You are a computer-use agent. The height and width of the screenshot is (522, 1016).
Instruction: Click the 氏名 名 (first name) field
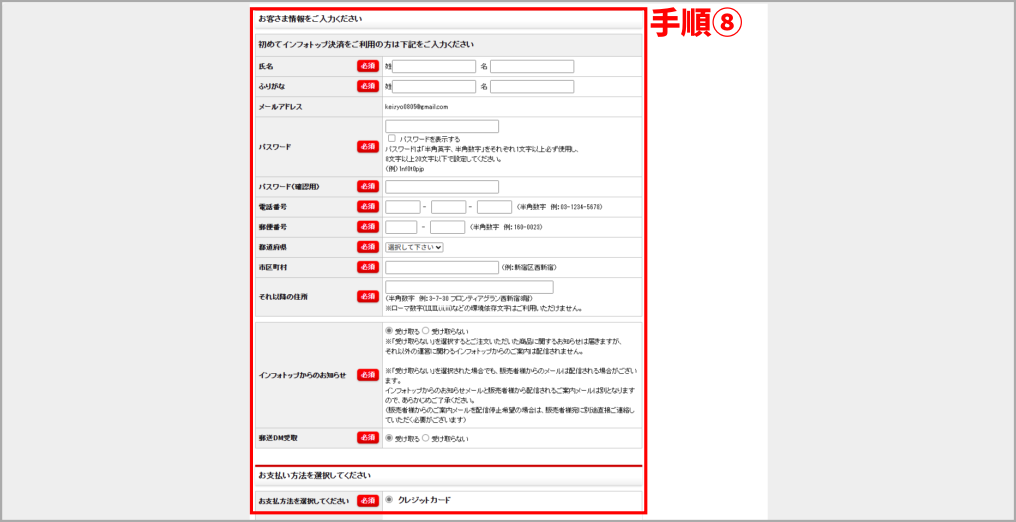click(531, 67)
